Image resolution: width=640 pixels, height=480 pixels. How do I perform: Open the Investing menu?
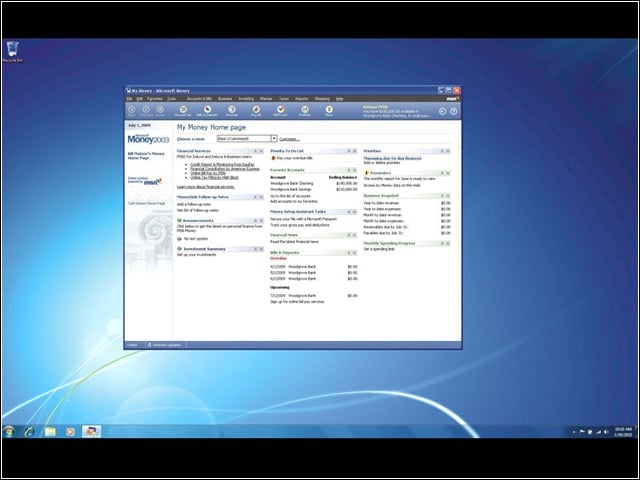[x=246, y=99]
